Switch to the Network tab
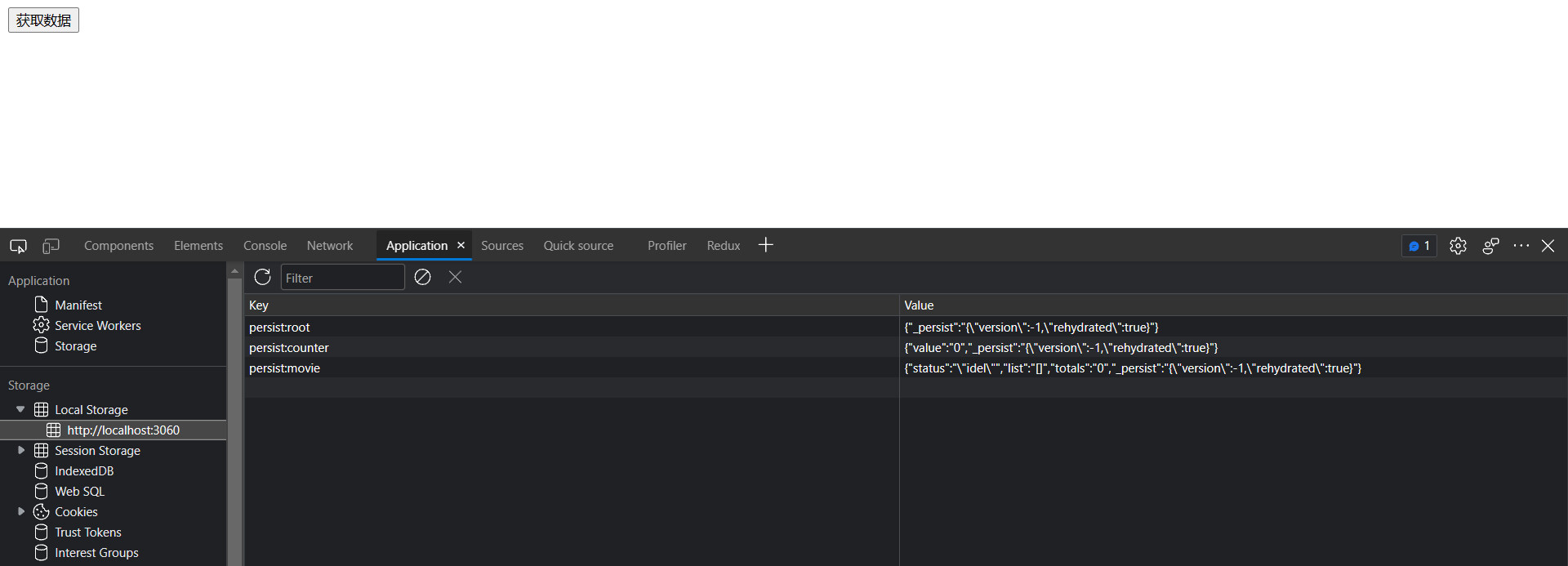The image size is (1568, 566). (330, 246)
